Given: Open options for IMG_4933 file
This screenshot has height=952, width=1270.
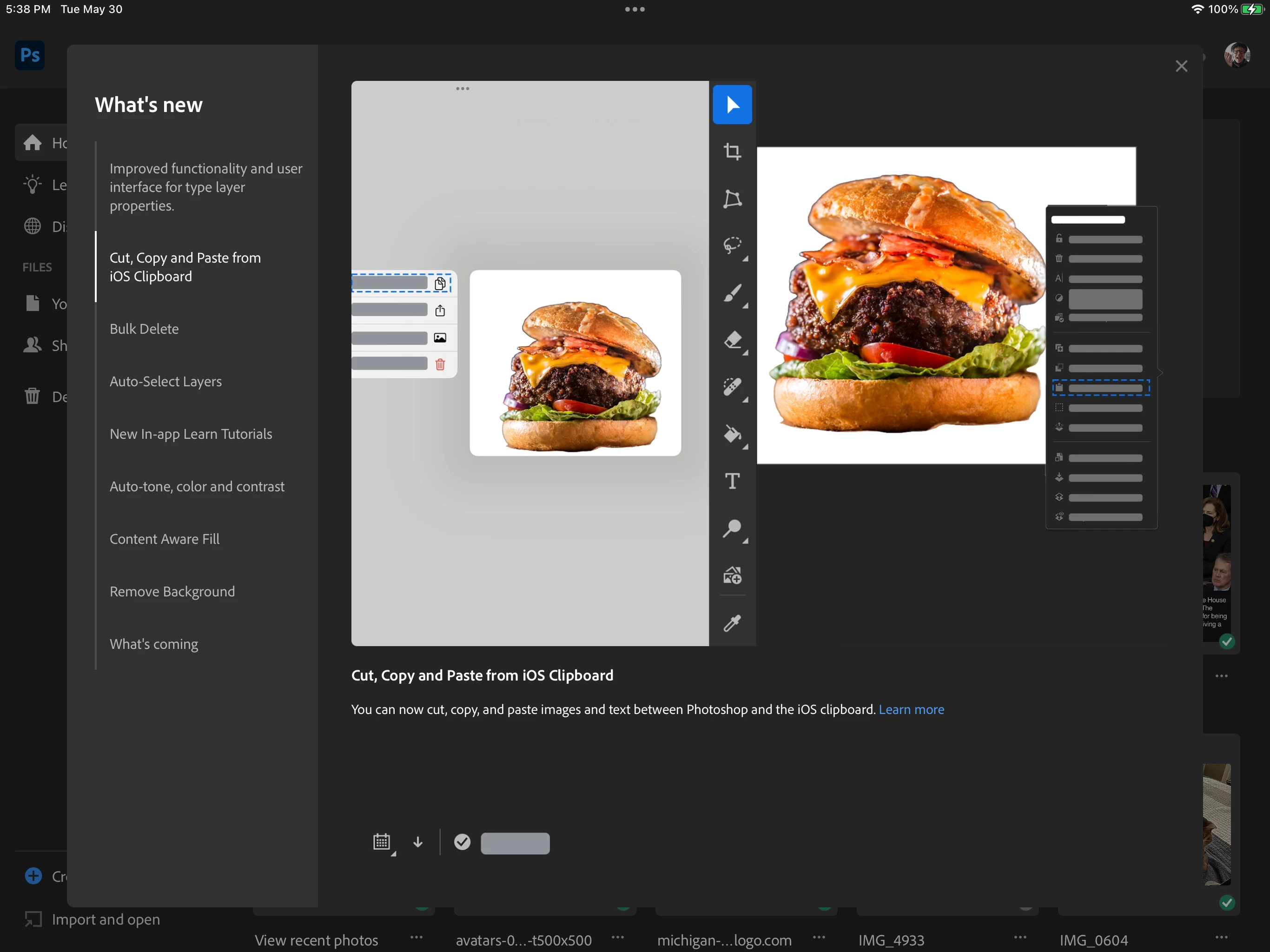Looking at the screenshot, I should click(1020, 937).
